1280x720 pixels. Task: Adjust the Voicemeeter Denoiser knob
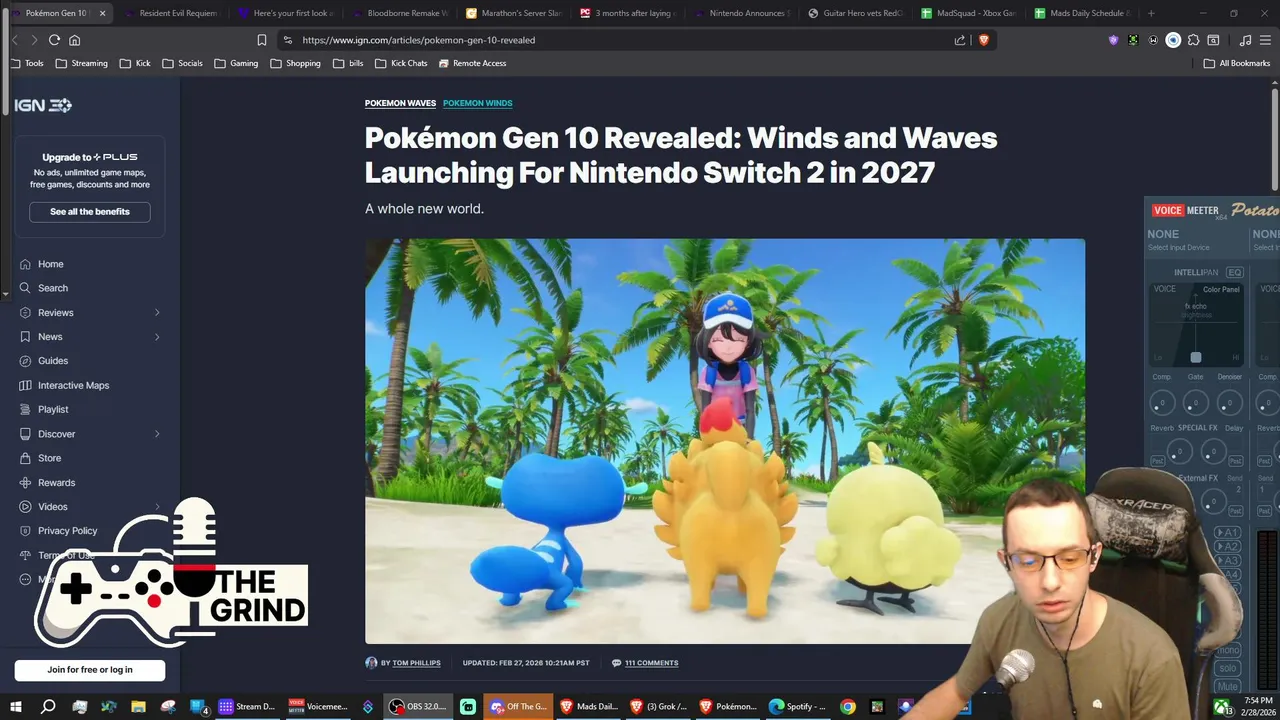pyautogui.click(x=1229, y=403)
